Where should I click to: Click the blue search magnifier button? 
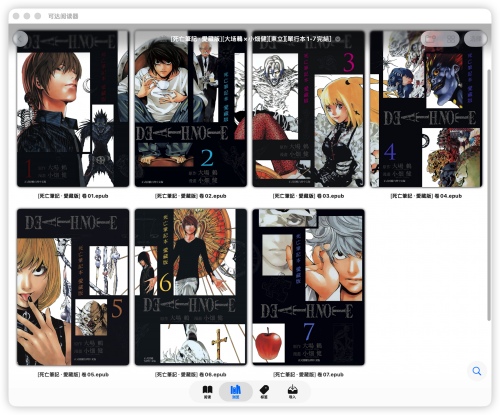point(477,371)
